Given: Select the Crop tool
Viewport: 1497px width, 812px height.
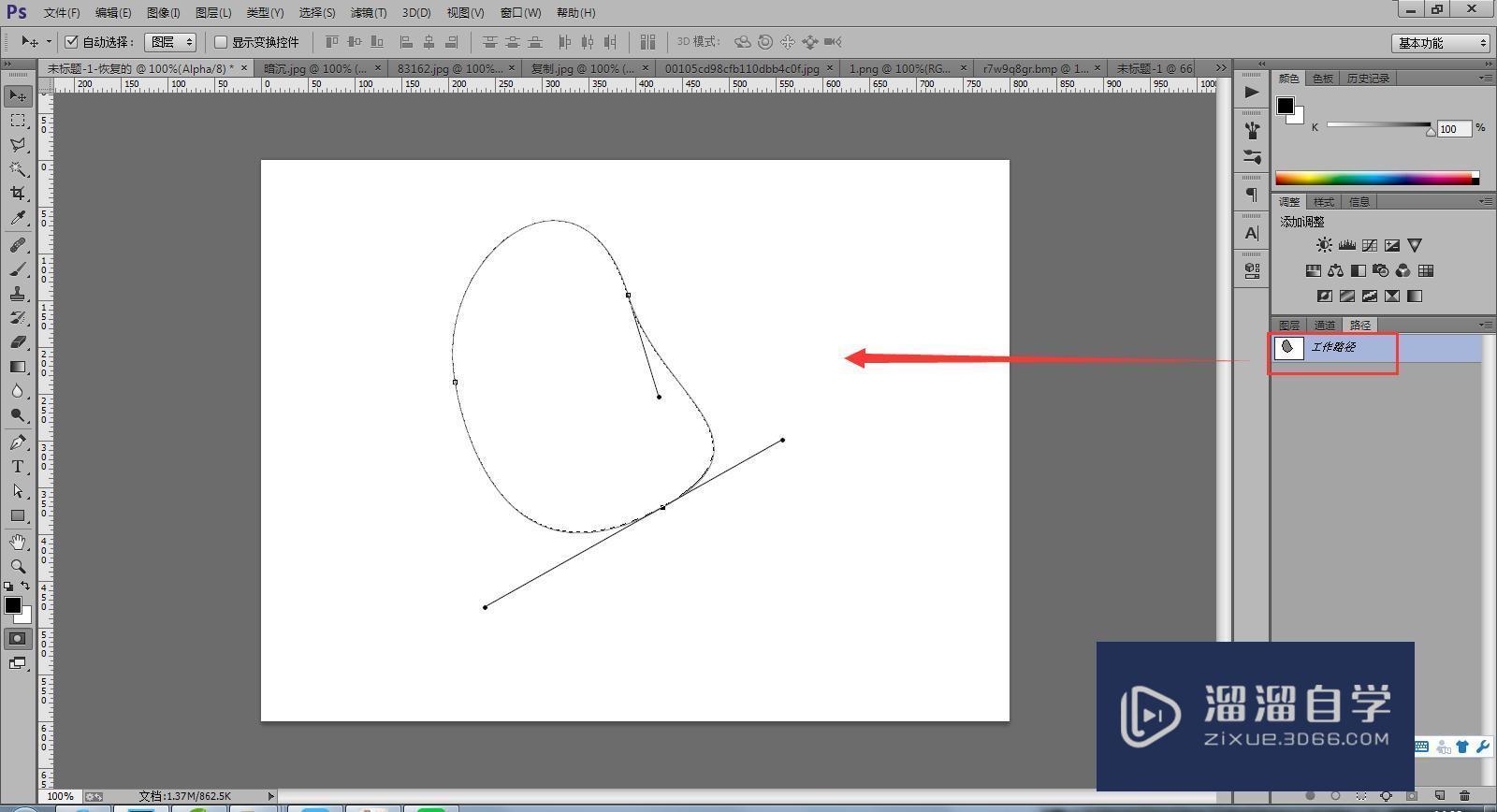Looking at the screenshot, I should (x=18, y=194).
